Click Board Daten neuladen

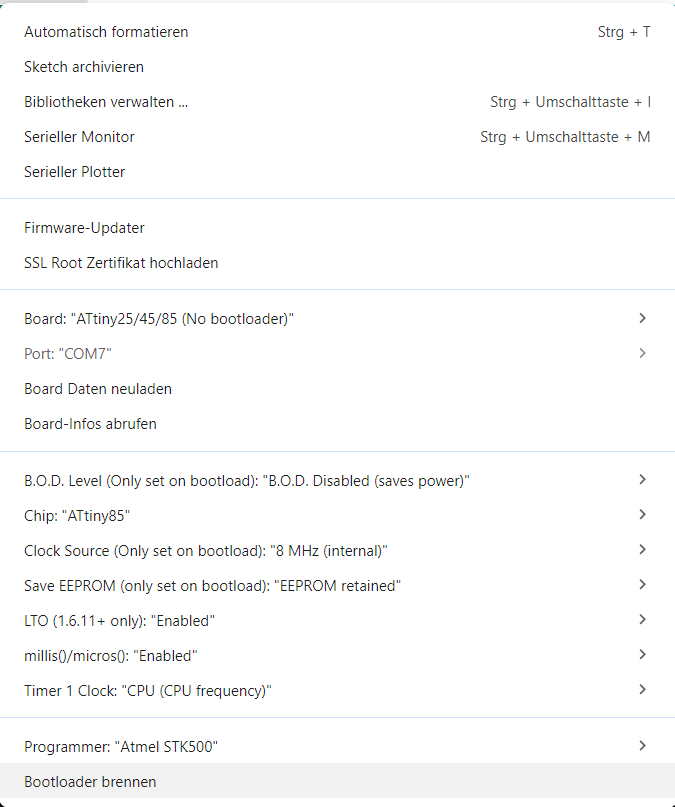point(98,389)
